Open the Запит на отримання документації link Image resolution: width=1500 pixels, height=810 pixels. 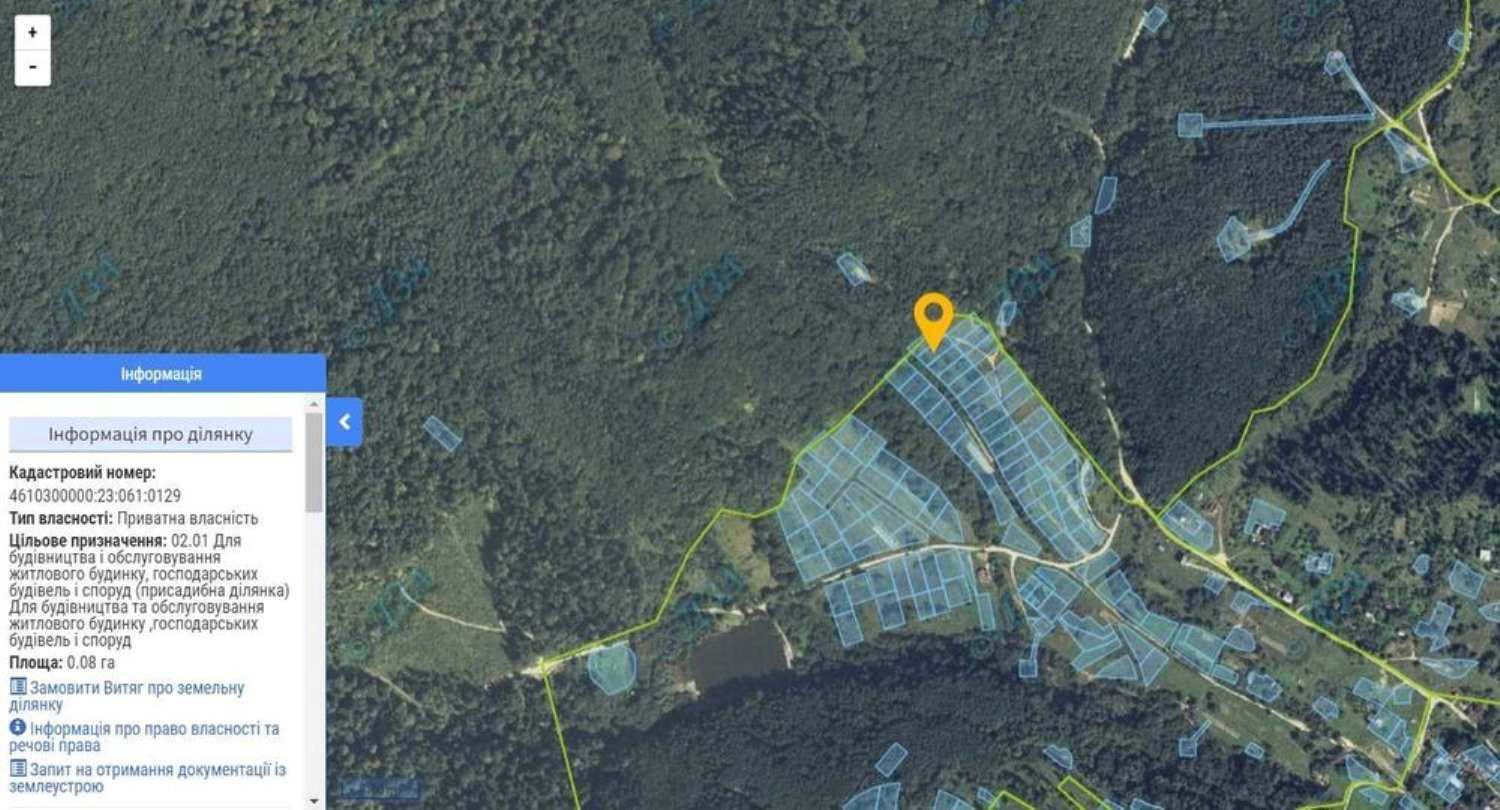coord(147,778)
